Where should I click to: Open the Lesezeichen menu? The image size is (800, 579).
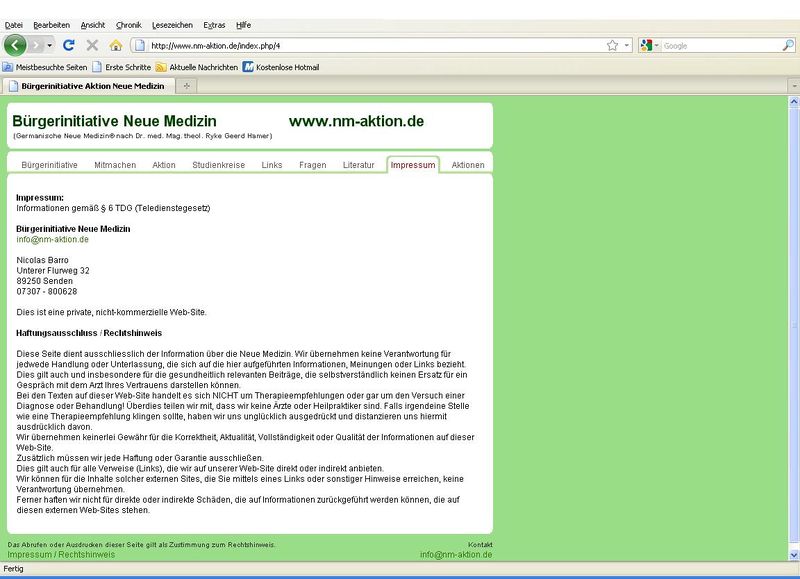(x=174, y=24)
